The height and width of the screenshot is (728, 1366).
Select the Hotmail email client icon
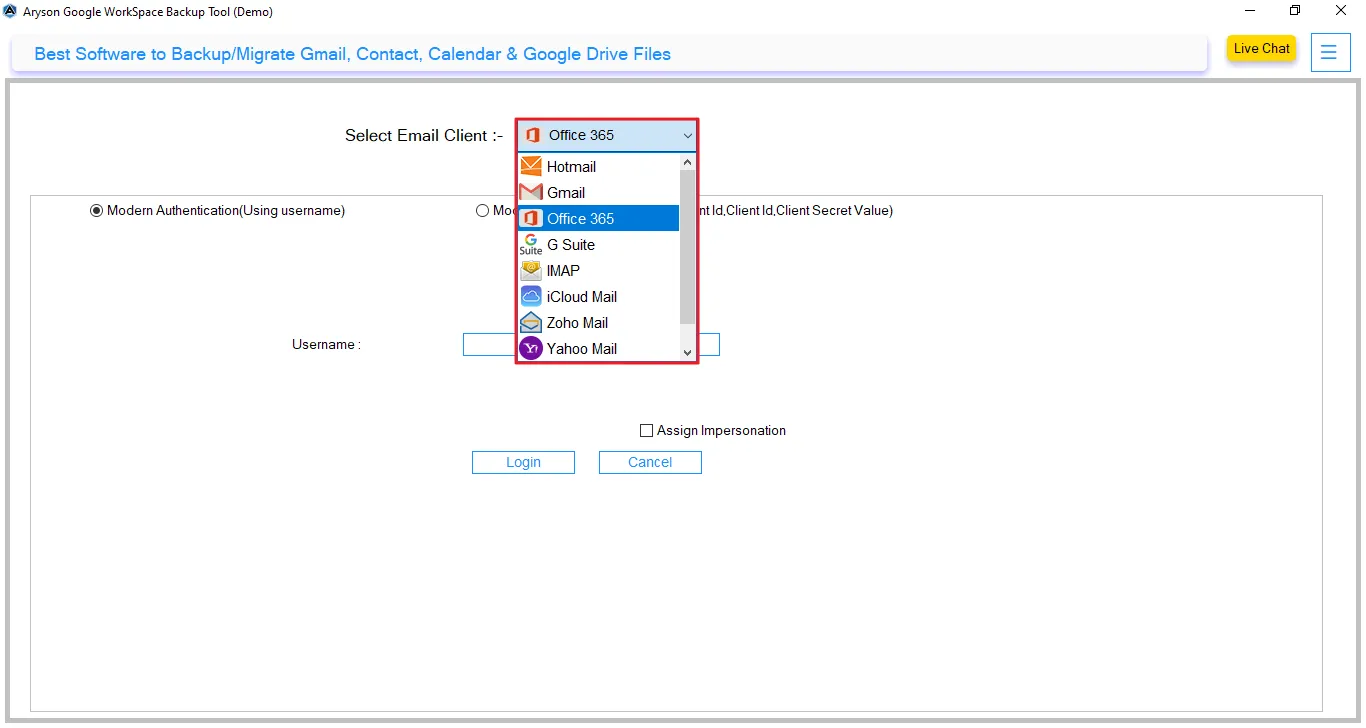point(531,166)
